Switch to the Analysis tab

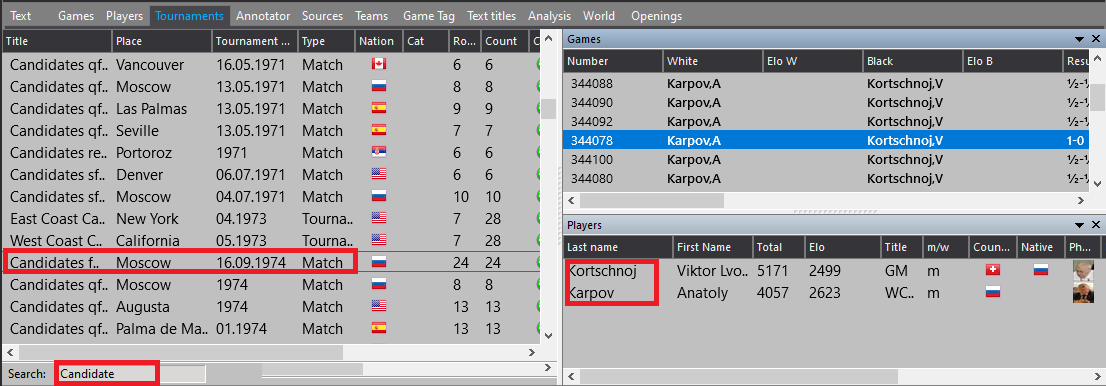click(549, 15)
